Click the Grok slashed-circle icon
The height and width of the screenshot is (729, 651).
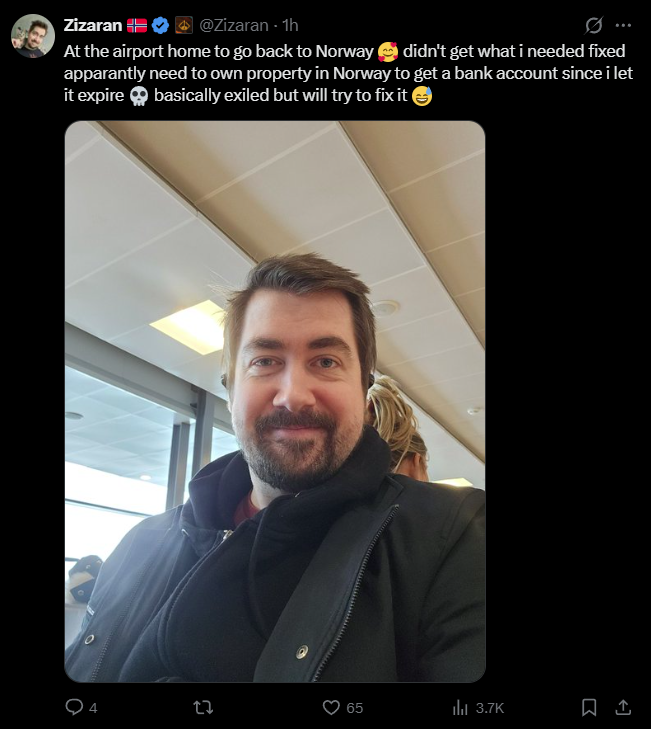(x=594, y=25)
